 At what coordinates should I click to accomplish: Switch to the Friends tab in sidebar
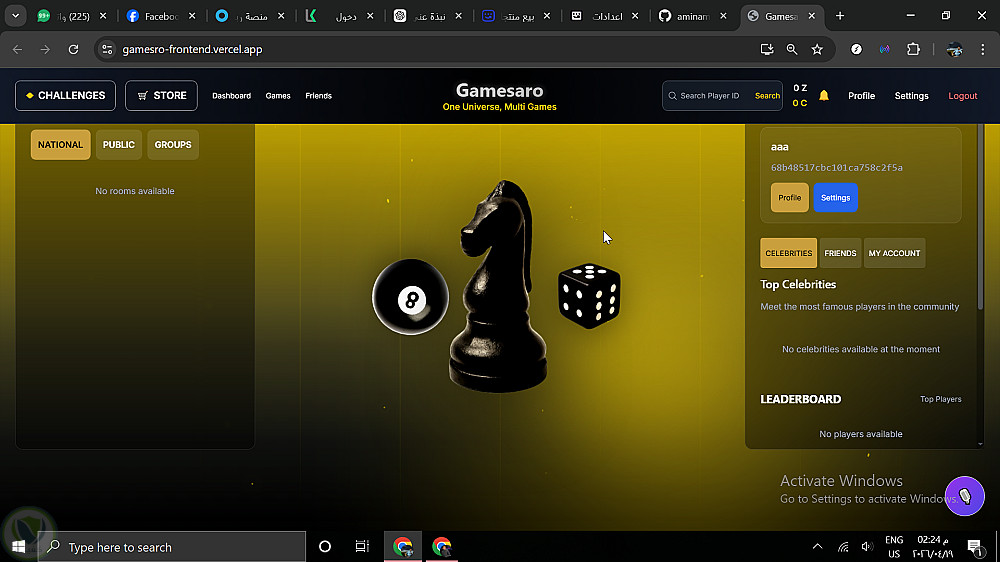pyautogui.click(x=840, y=253)
